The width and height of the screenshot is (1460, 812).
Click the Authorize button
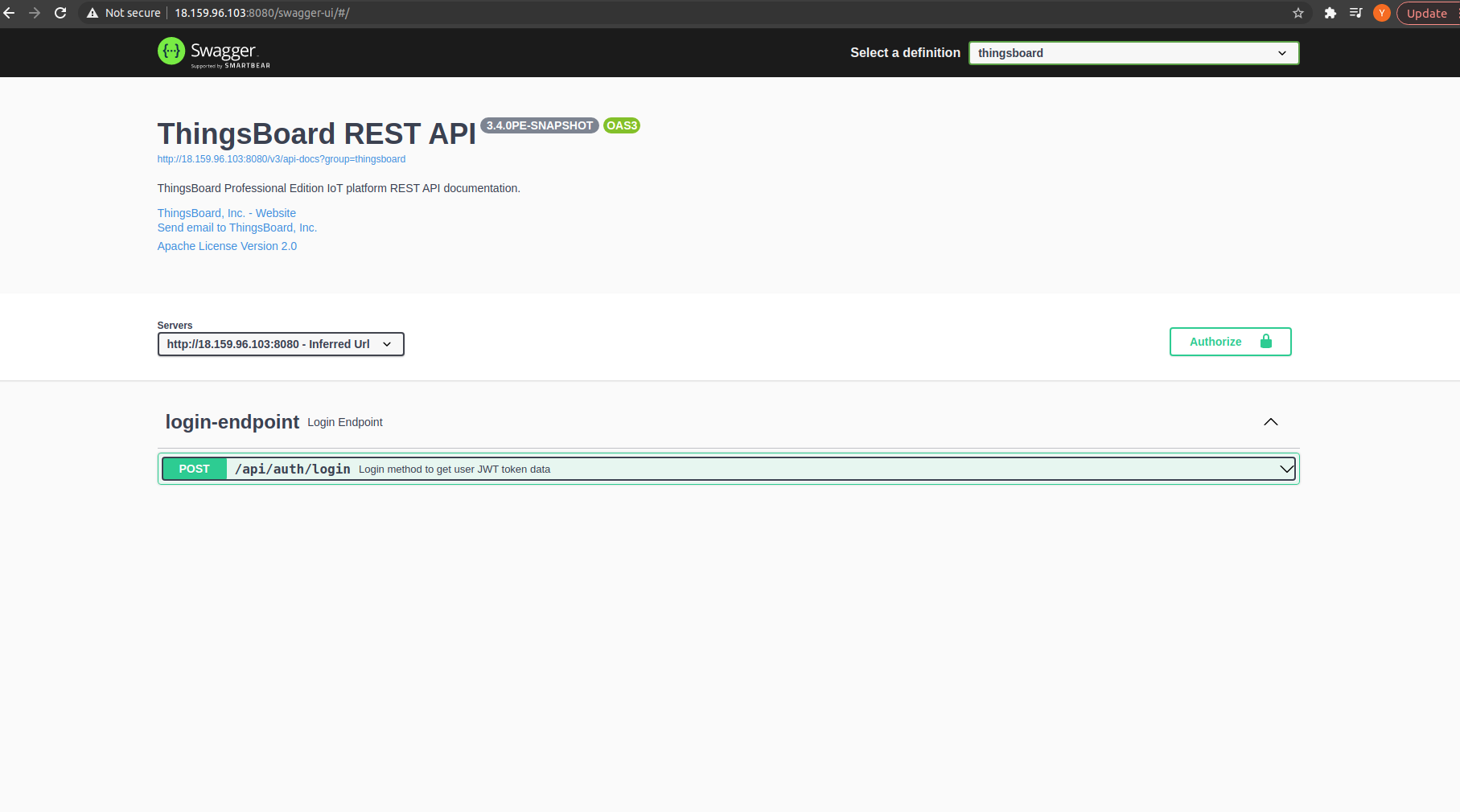[x=1216, y=341]
